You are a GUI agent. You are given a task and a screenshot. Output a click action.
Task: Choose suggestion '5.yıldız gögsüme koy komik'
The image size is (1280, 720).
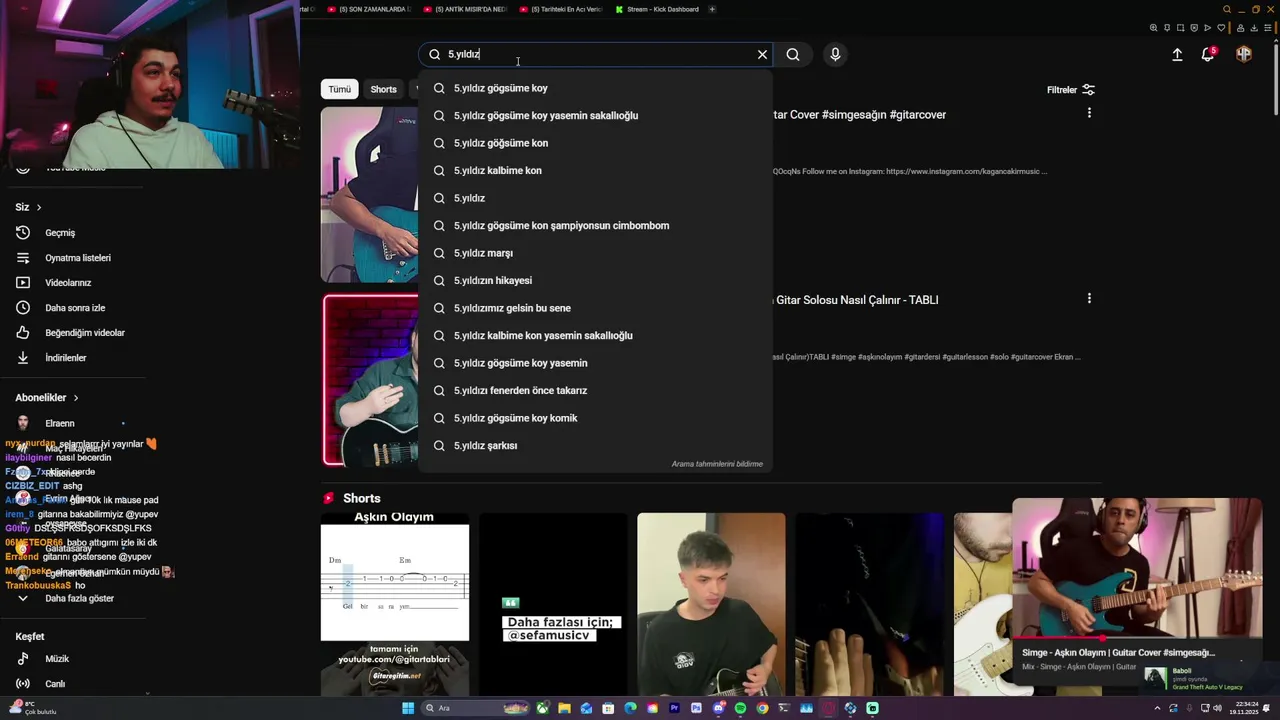tap(595, 418)
